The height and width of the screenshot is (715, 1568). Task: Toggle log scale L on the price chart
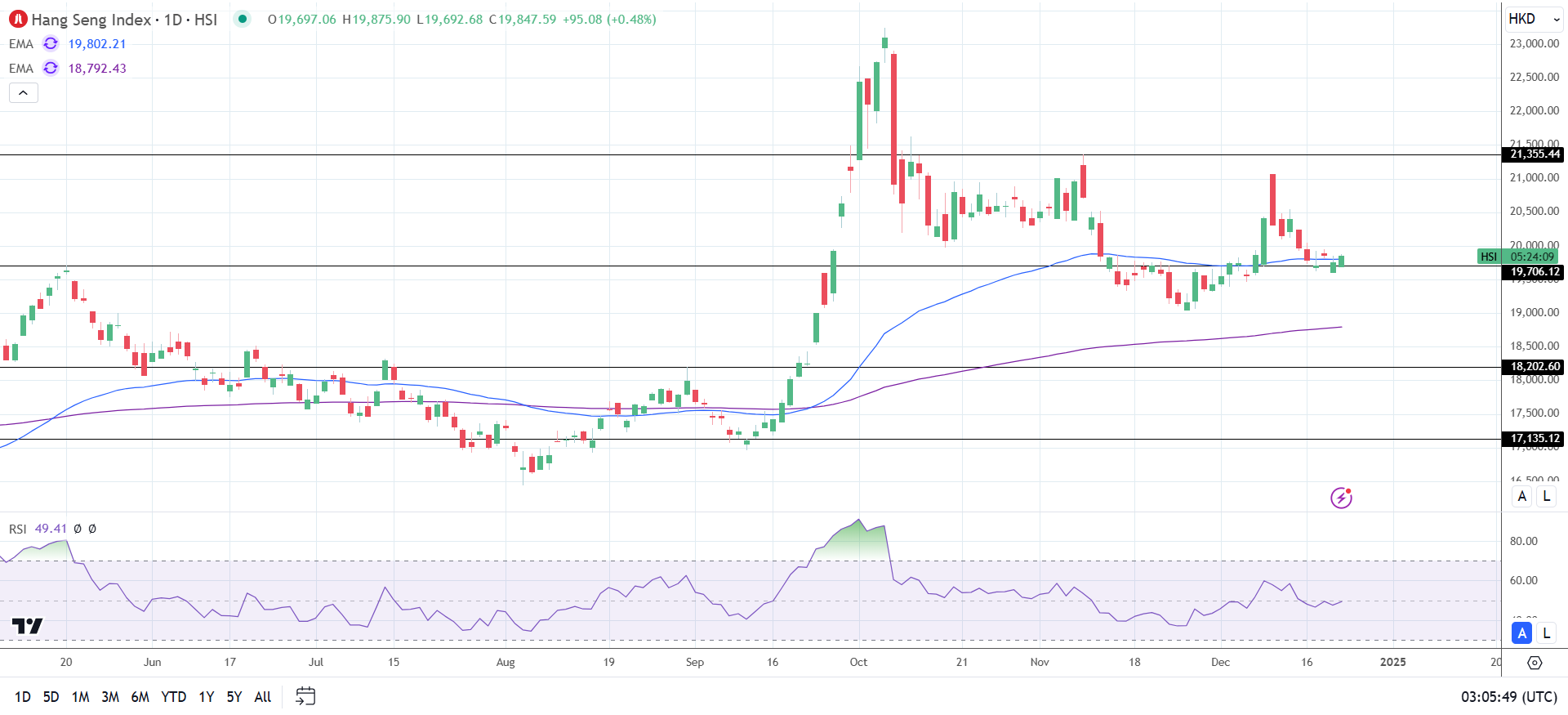pyautogui.click(x=1546, y=496)
